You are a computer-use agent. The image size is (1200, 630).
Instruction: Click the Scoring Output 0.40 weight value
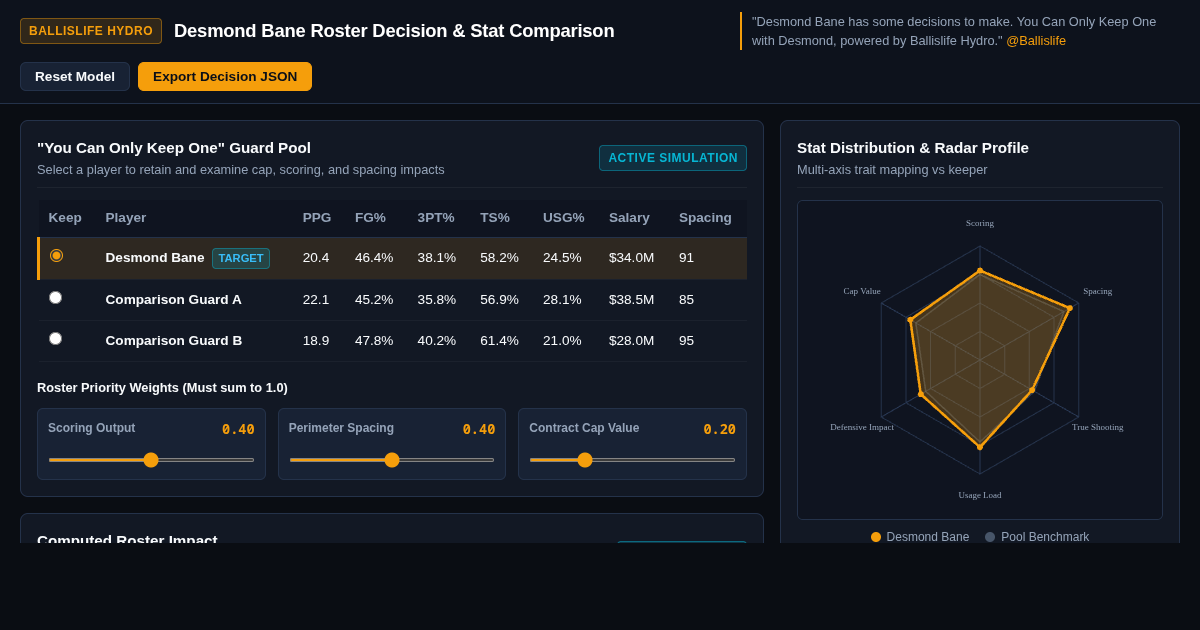click(238, 429)
